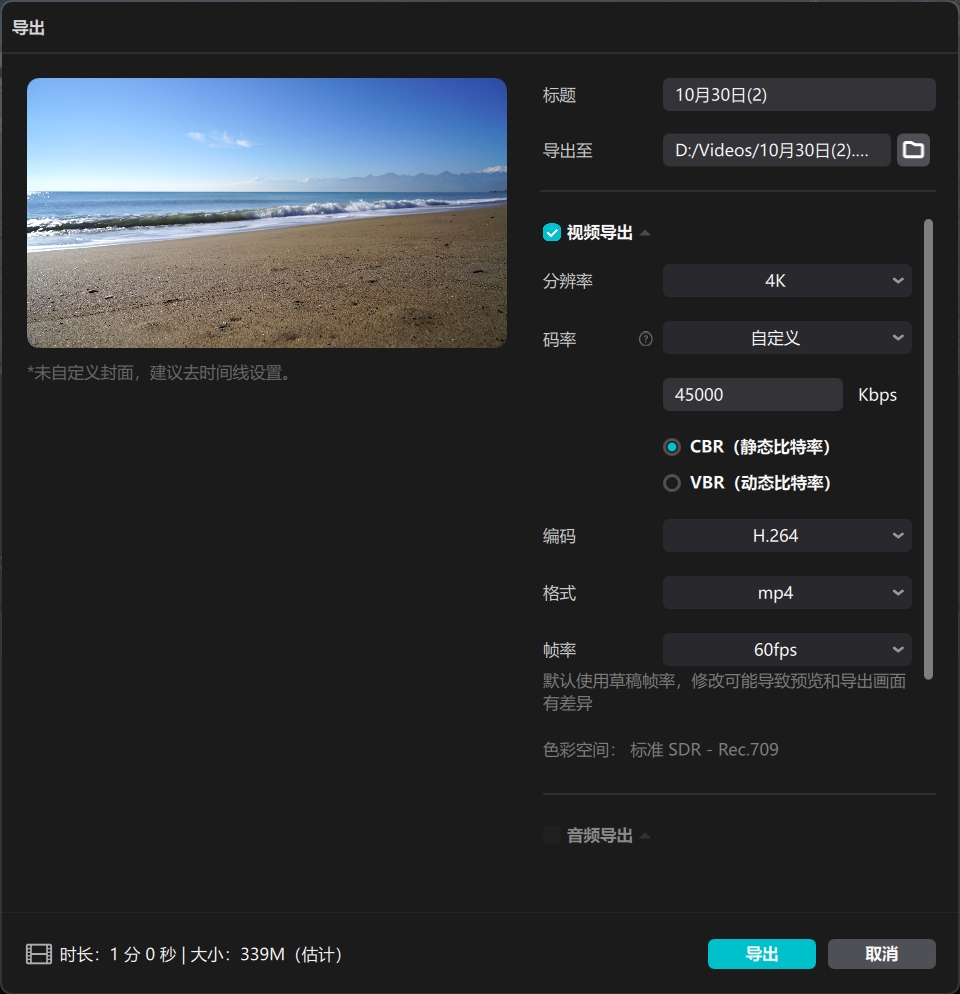Open the 分辨率 dropdown showing 4K
Screen dimensions: 960x994
click(786, 281)
